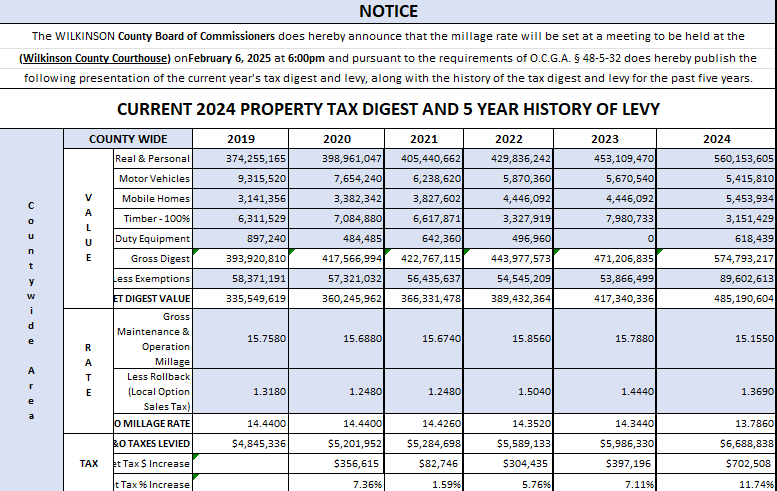This screenshot has height=491, width=777.
Task: Select the 2022 year header cell
Action: 508,139
